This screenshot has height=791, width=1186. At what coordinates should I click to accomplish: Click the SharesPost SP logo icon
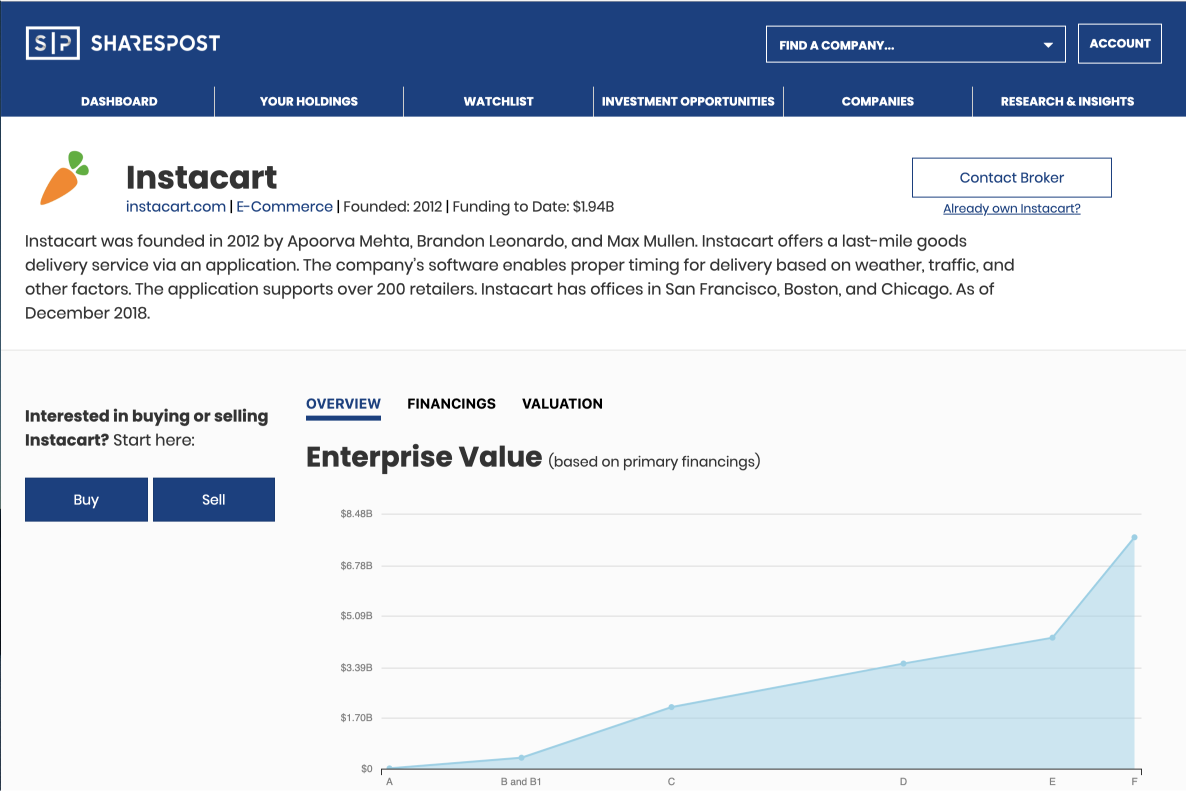pos(52,43)
